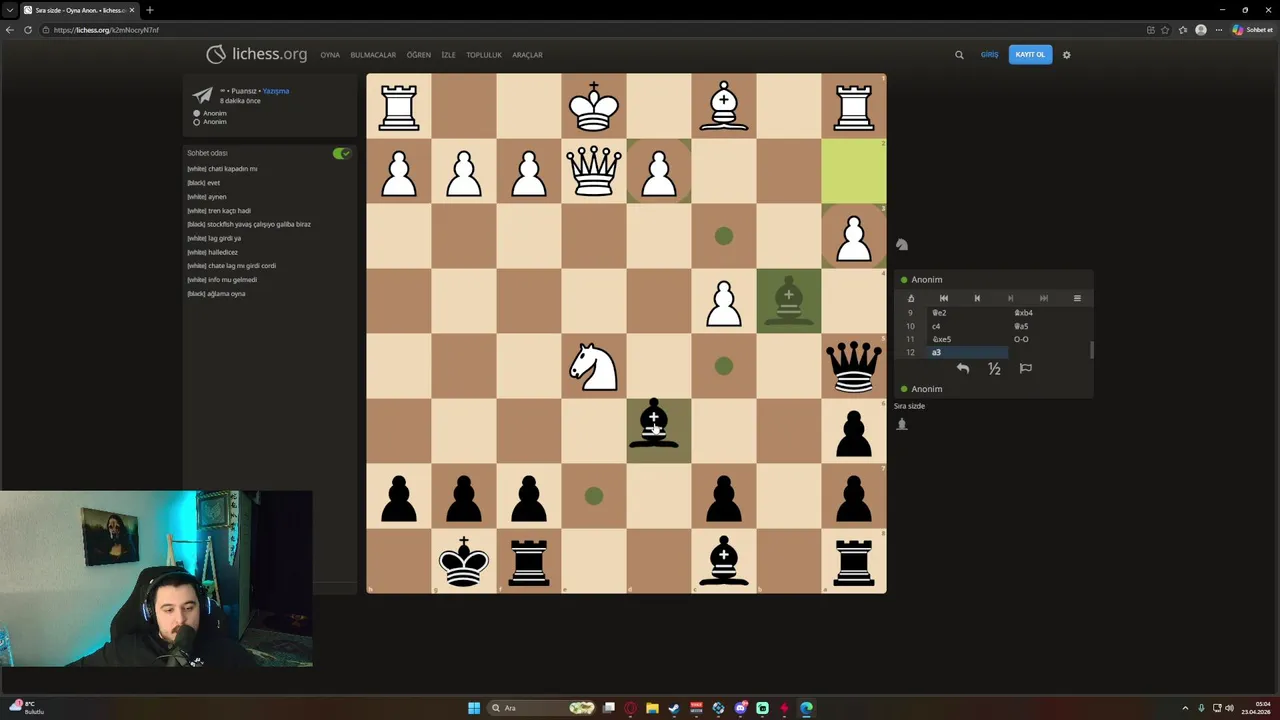Open Discord from the taskbar
Viewport: 1280px width, 720px height.
741,708
